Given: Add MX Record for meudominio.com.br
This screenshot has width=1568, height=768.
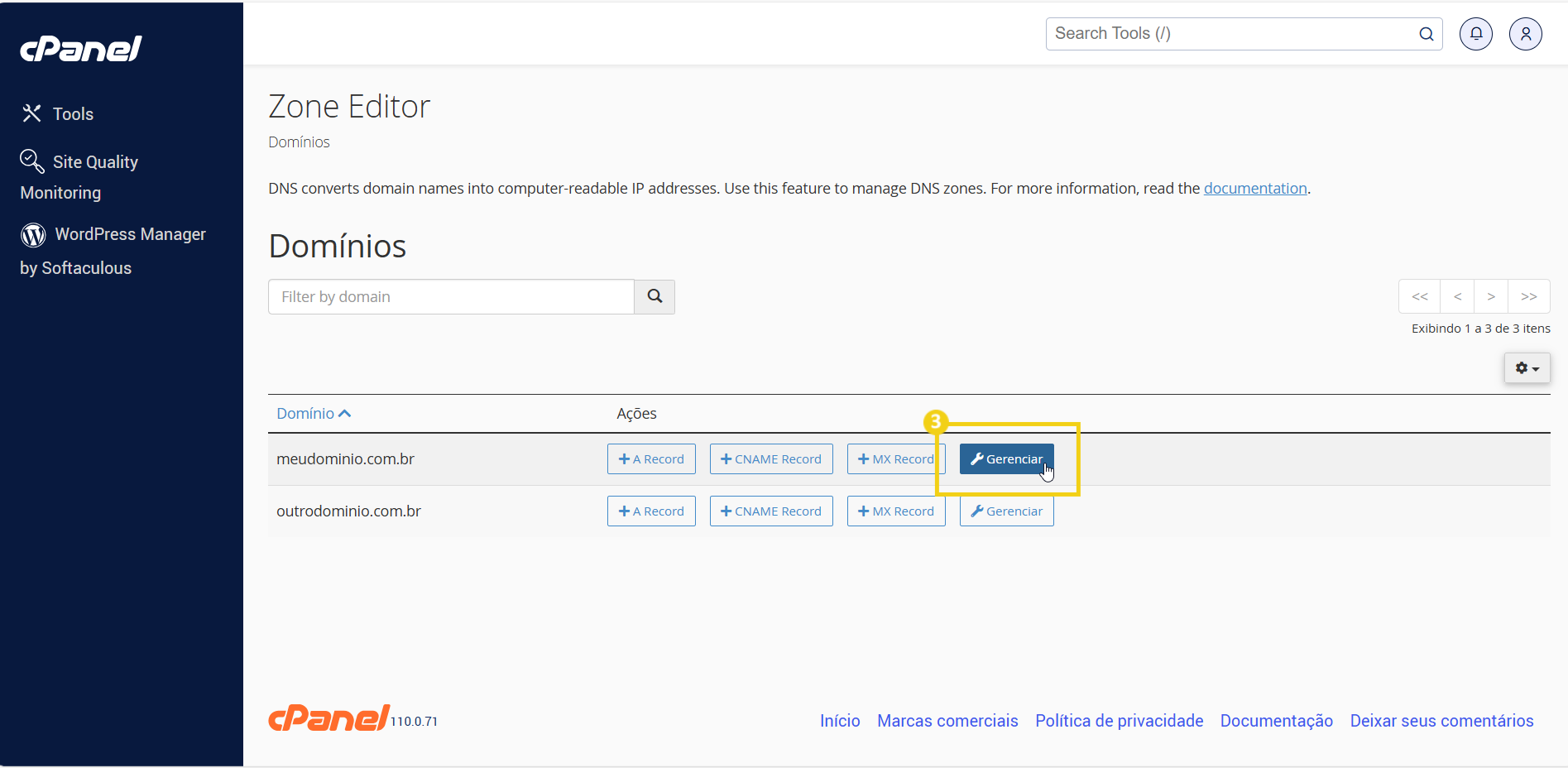Looking at the screenshot, I should [896, 458].
